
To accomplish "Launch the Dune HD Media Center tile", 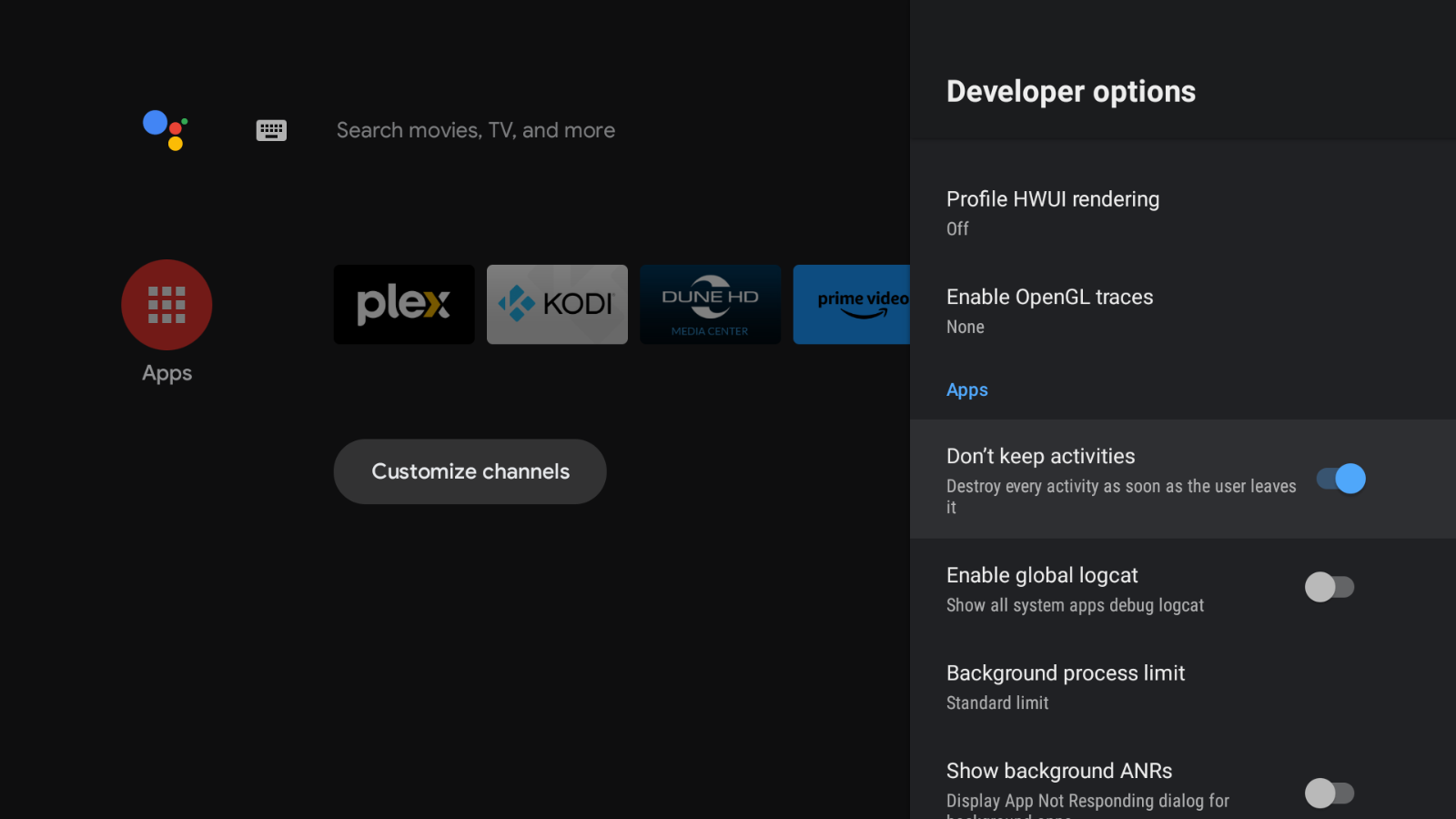I will [x=710, y=305].
